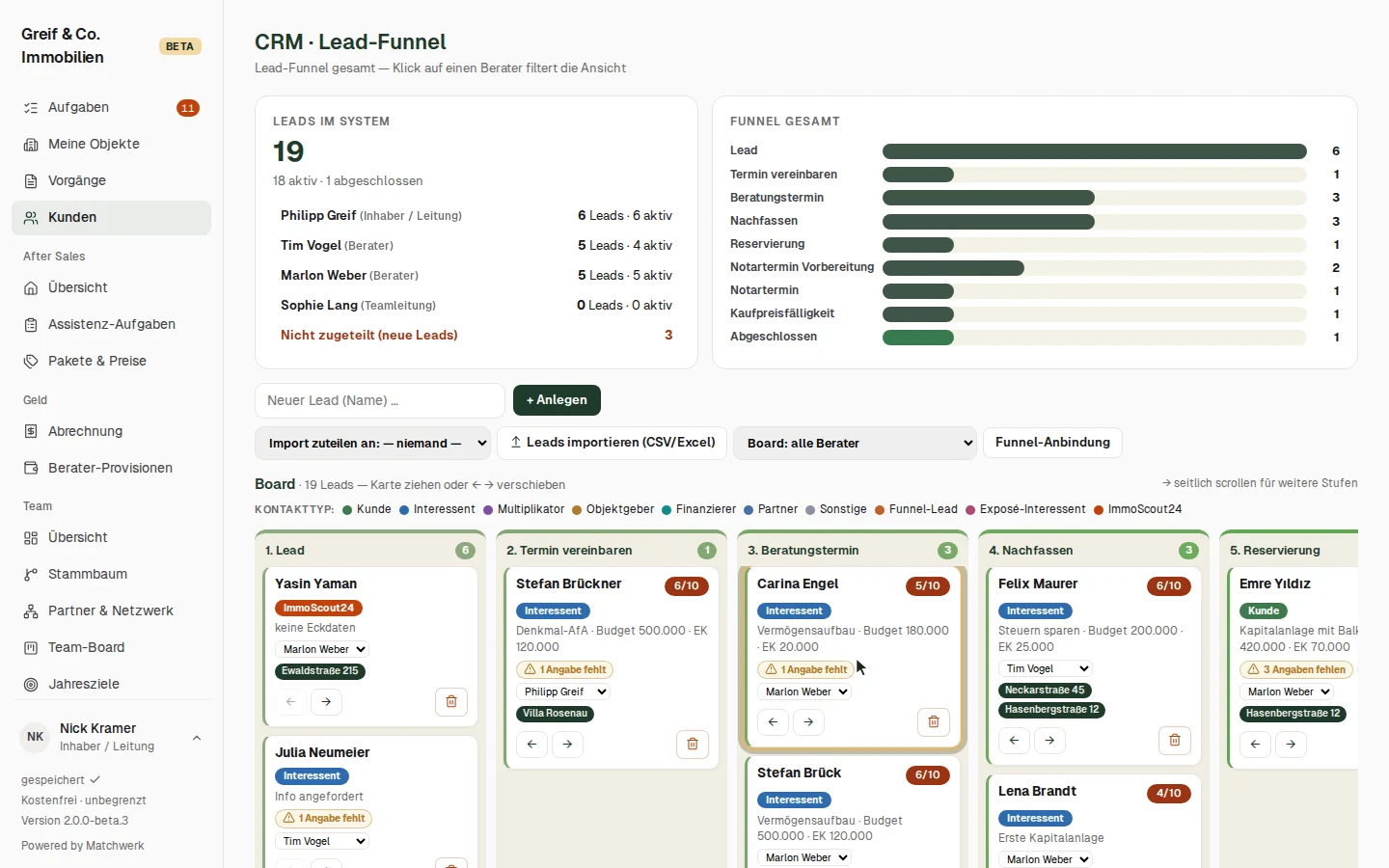Move Emre Yıldız back one stage
This screenshot has width=1389, height=868.
(1256, 745)
